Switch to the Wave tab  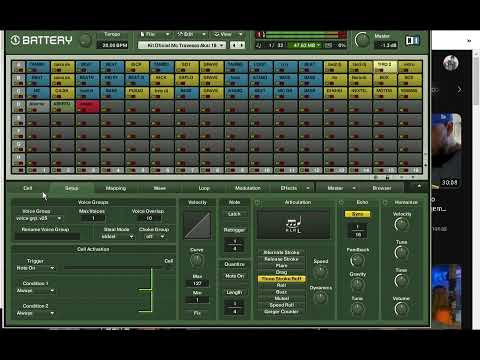[160, 188]
